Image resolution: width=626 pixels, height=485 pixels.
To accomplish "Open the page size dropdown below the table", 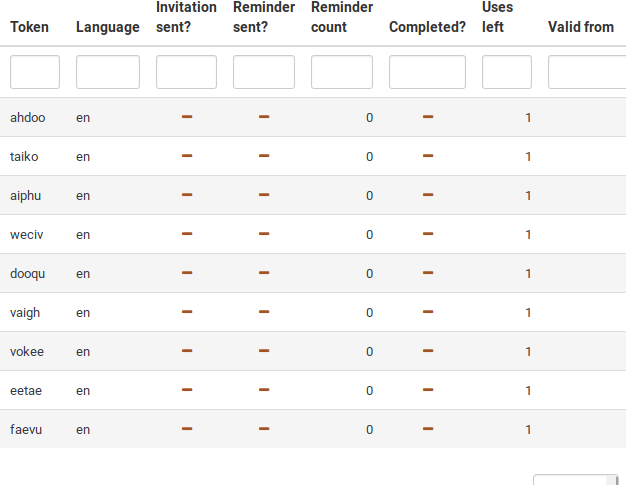I will point(575,479).
